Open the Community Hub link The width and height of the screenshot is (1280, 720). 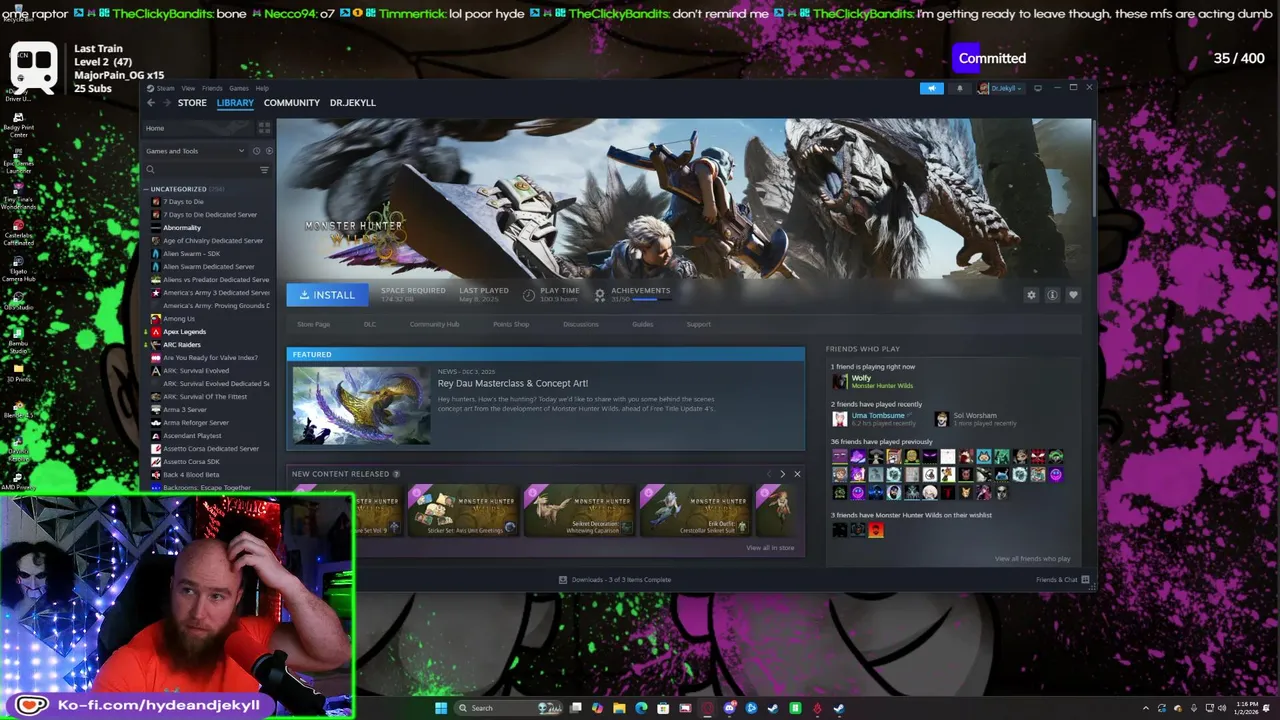(x=434, y=324)
